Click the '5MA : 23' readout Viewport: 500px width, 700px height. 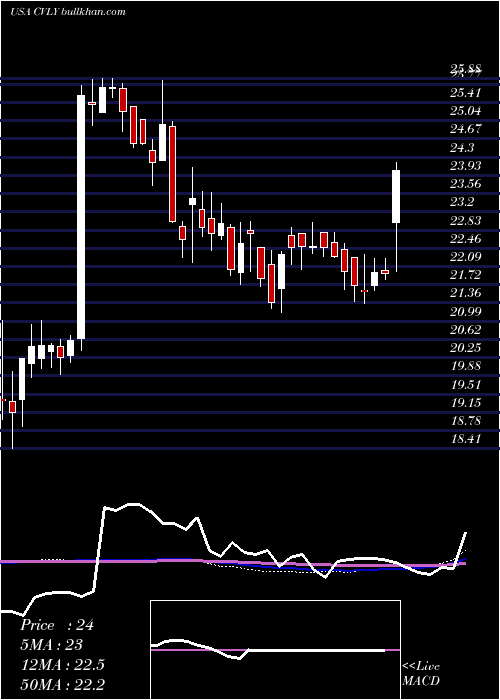pyautogui.click(x=51, y=645)
